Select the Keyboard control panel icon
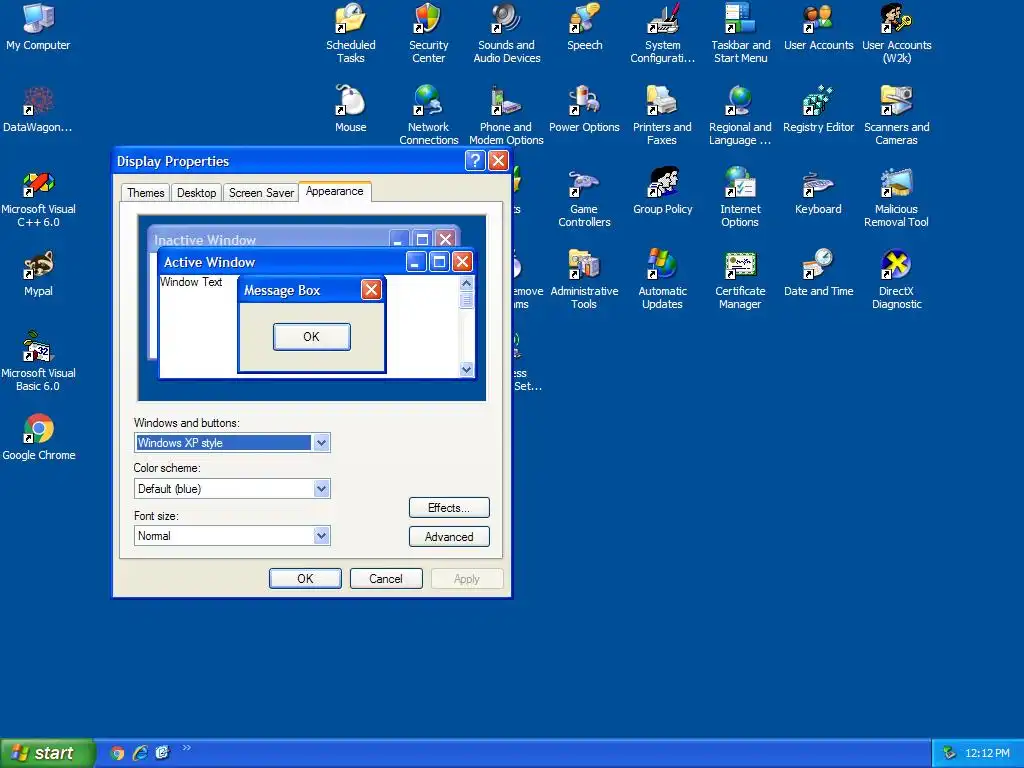Viewport: 1024px width, 768px height. (818, 191)
